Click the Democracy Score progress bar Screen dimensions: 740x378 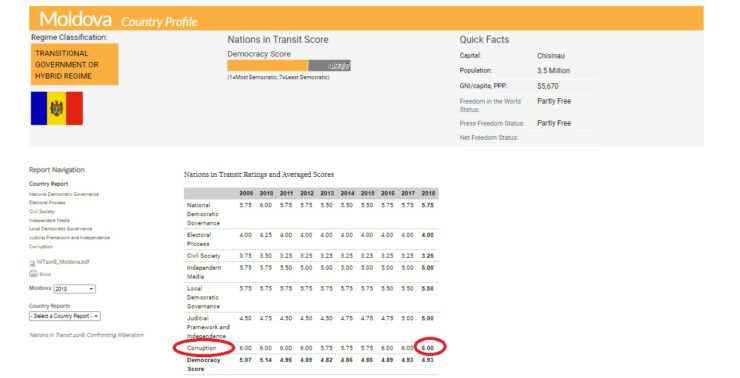(289, 66)
